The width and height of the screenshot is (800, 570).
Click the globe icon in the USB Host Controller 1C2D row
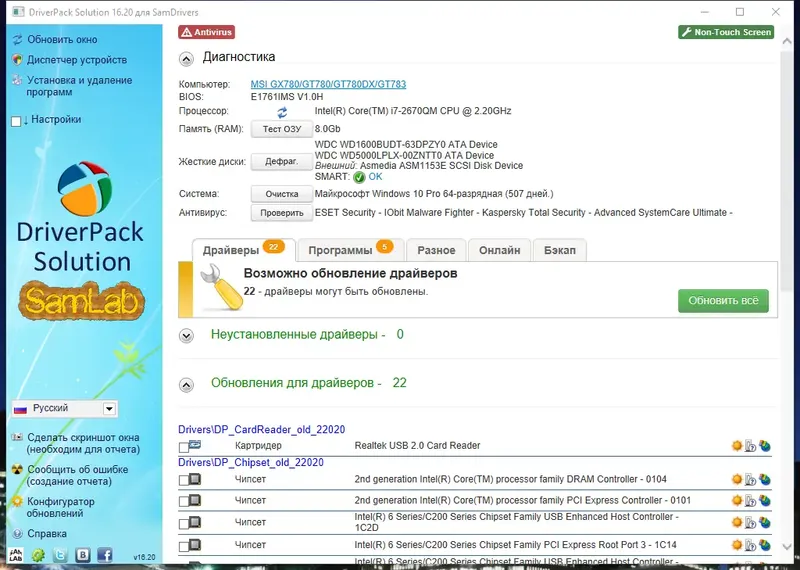pos(764,523)
